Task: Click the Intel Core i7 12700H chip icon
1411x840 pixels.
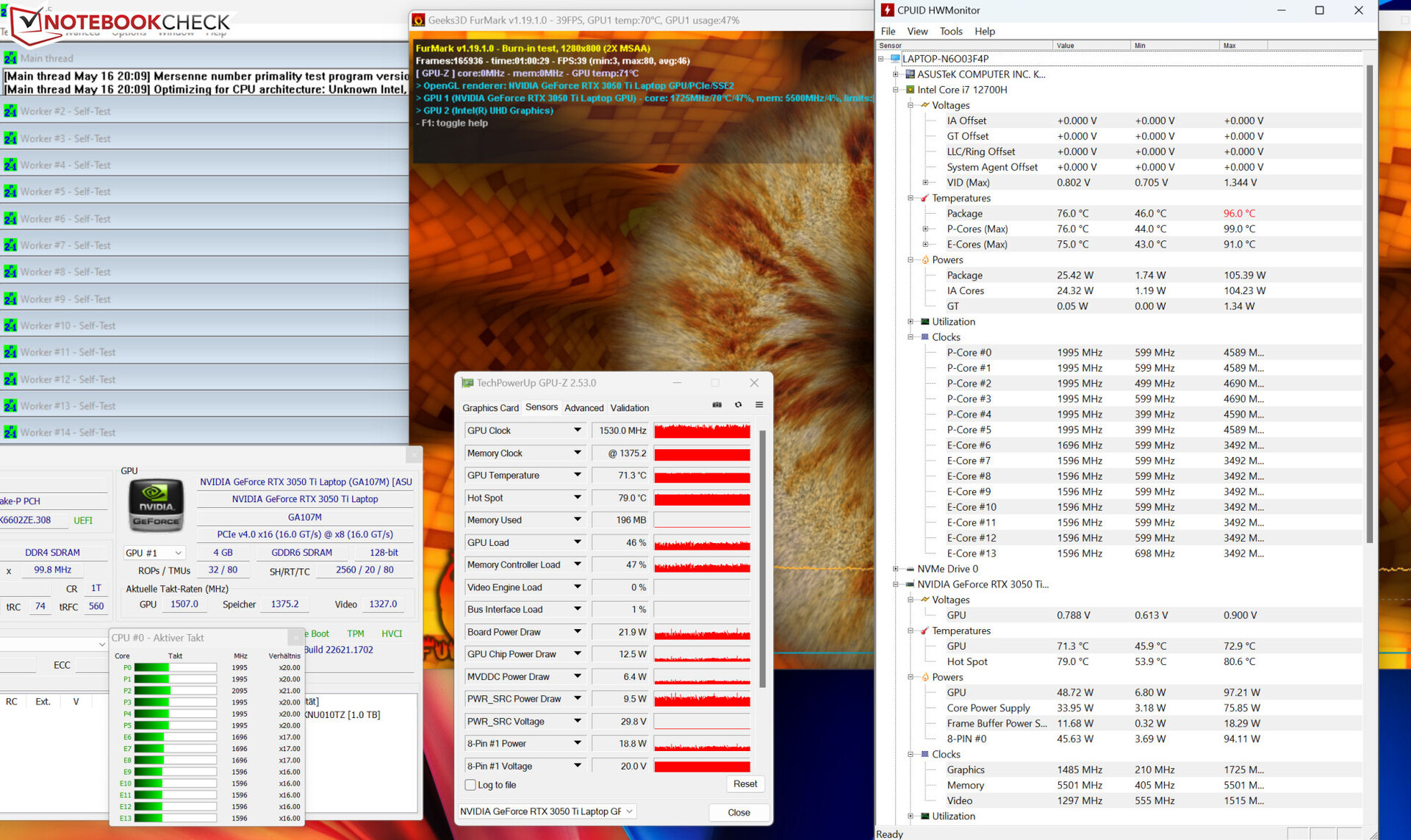Action: click(x=910, y=90)
